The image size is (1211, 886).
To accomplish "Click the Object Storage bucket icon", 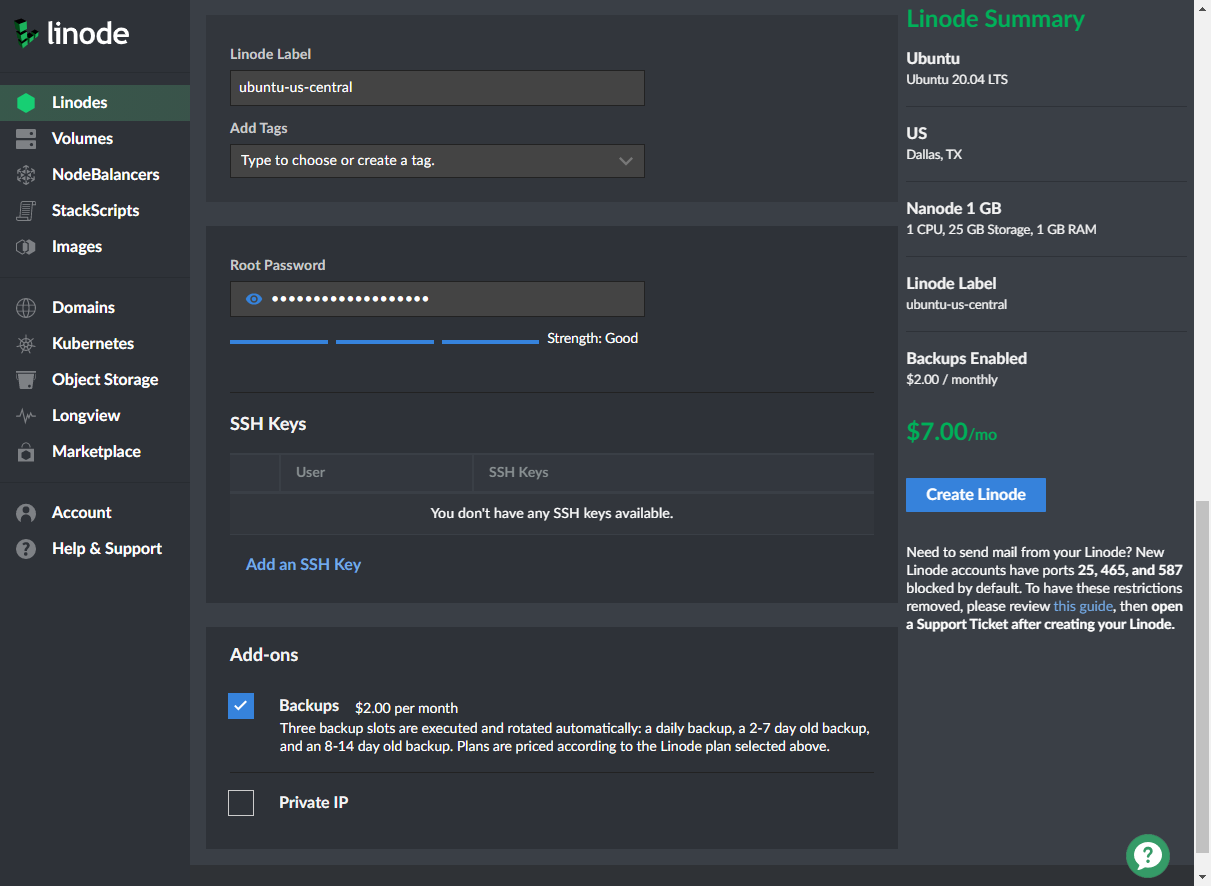I will 26,380.
